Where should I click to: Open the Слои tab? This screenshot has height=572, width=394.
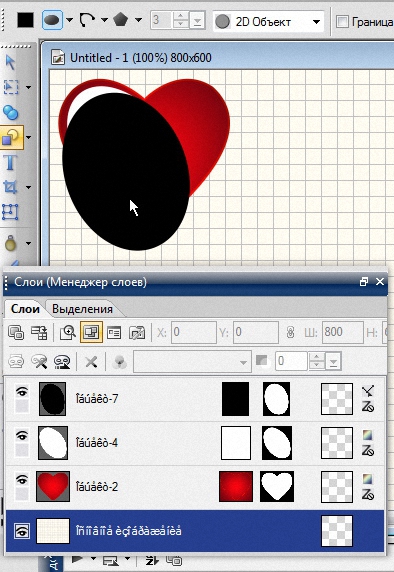(x=25, y=309)
